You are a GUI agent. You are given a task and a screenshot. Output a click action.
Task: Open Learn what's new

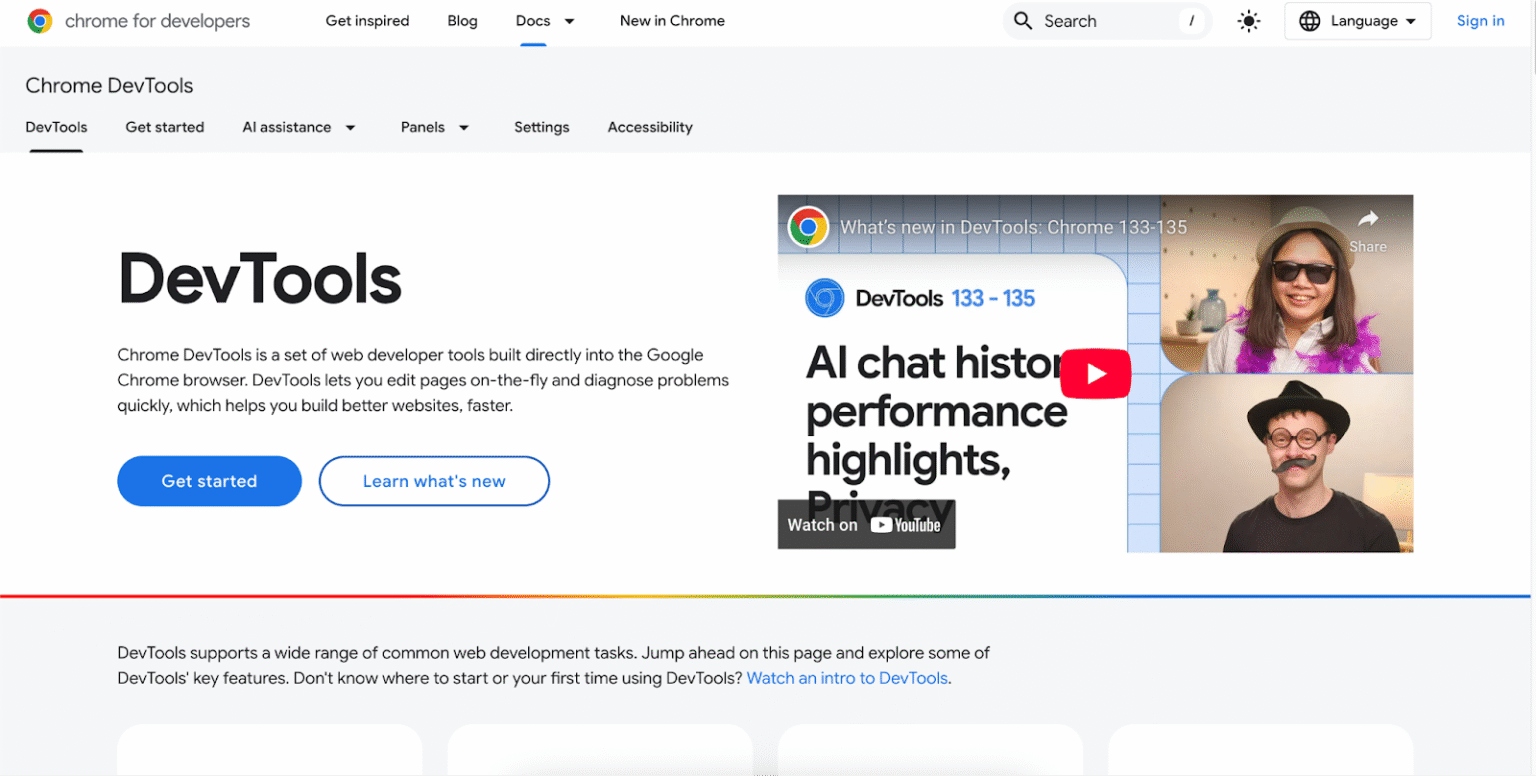pos(433,481)
